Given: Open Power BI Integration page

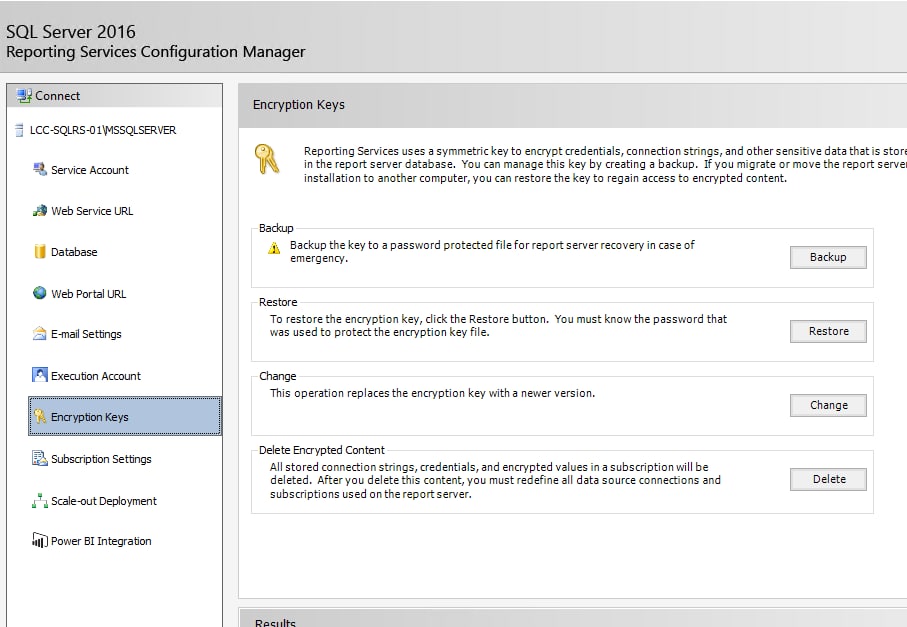Looking at the screenshot, I should pos(101,541).
